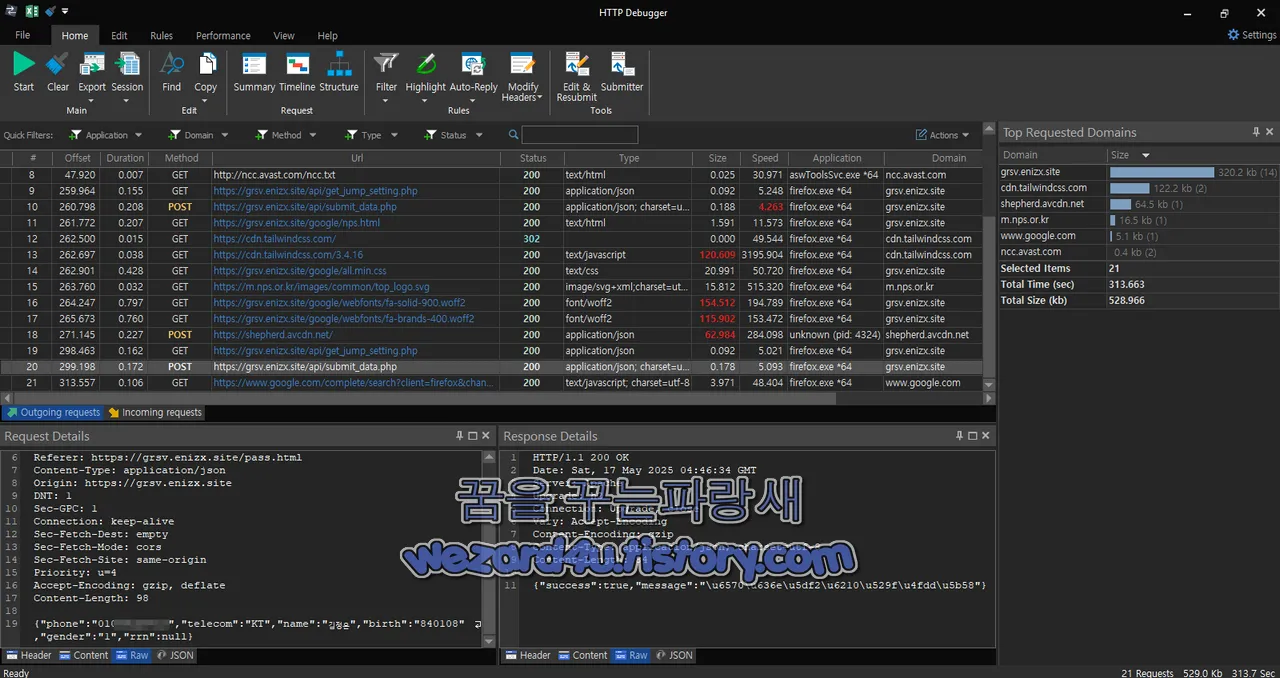Close the Response Details panel
This screenshot has width=1280, height=678.
985,436
